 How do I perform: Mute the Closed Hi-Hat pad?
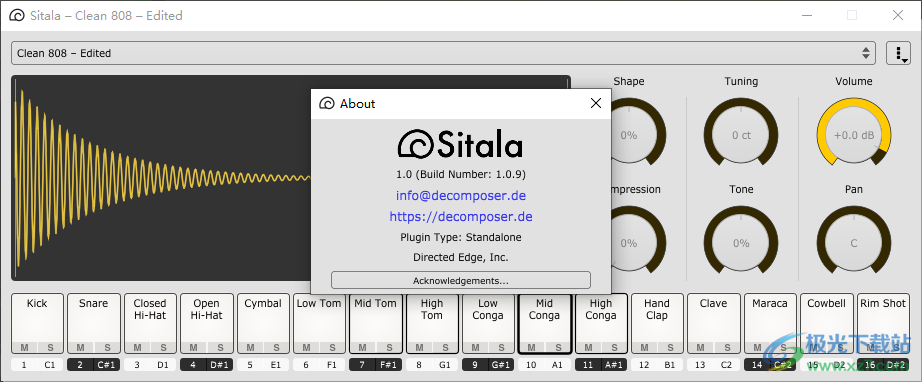[137, 347]
